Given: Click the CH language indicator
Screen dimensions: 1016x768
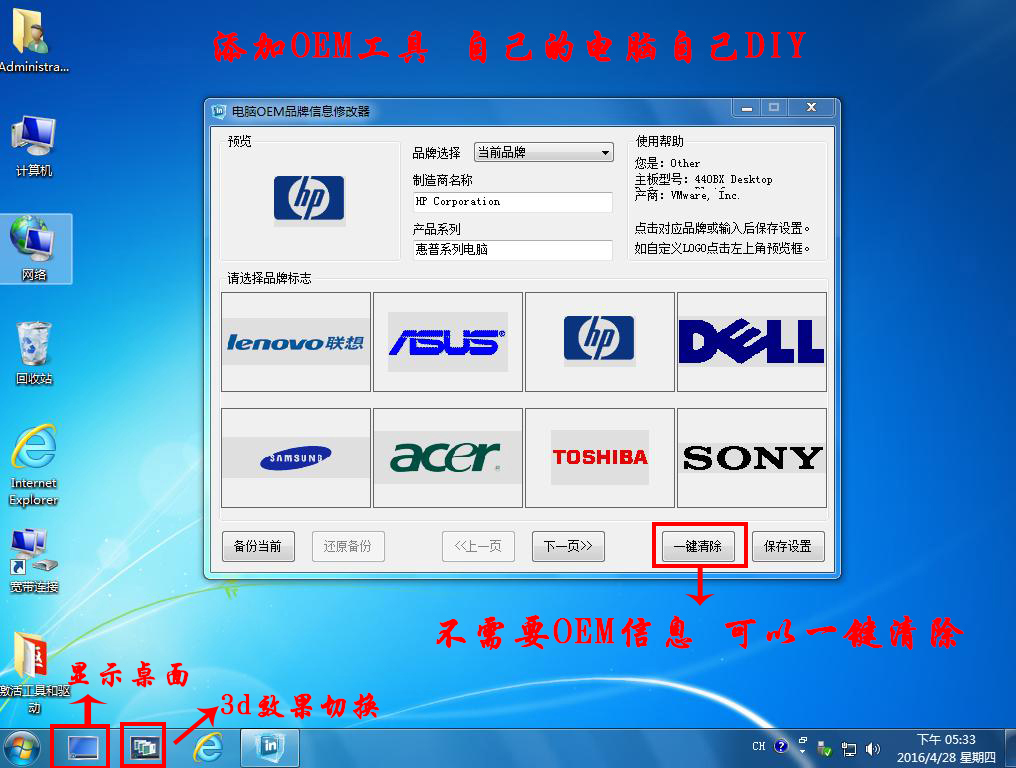Looking at the screenshot, I should point(759,747).
